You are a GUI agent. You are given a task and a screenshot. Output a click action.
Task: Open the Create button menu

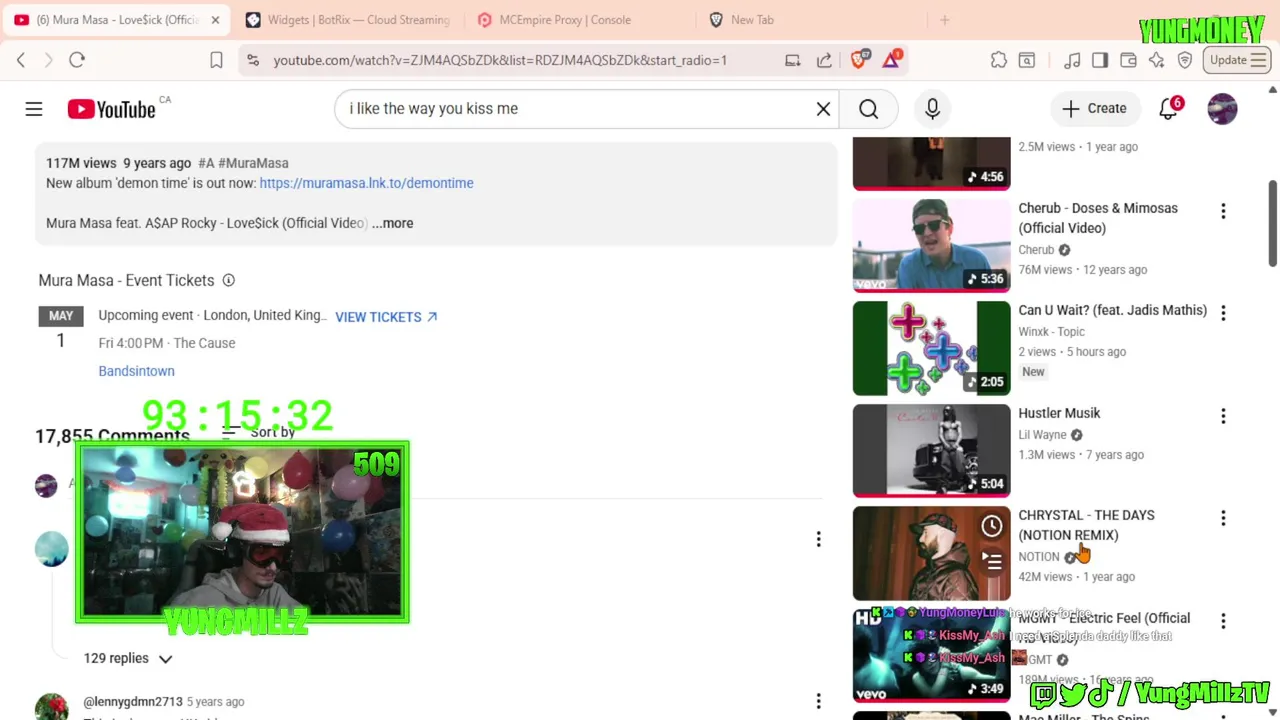pos(1094,109)
